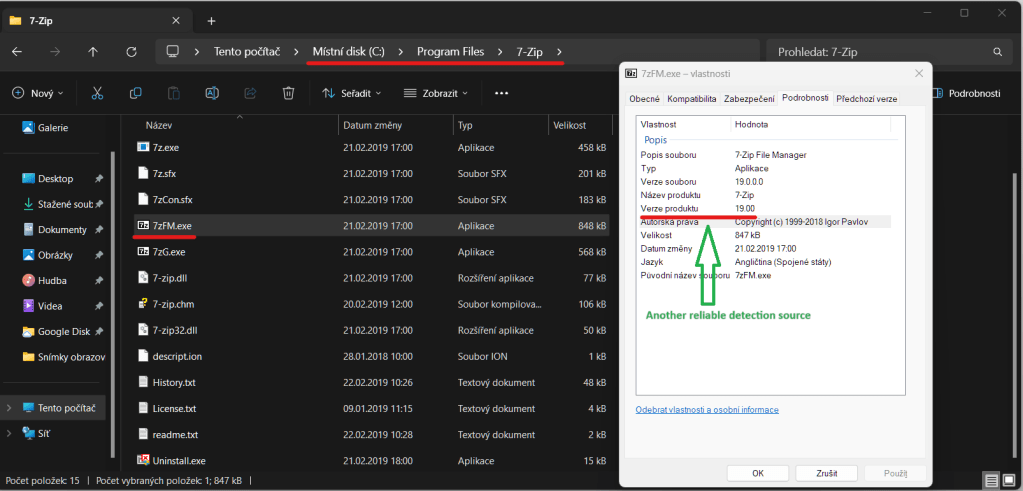Viewport: 1023px width, 491px height.
Task: Expand the Tento počítač tree node
Action: 10,408
